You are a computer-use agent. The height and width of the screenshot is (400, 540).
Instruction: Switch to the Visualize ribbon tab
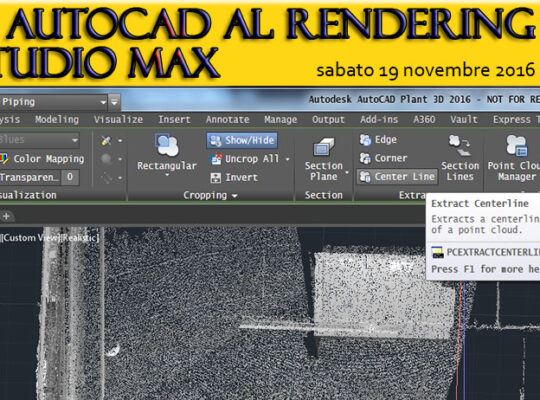118,120
